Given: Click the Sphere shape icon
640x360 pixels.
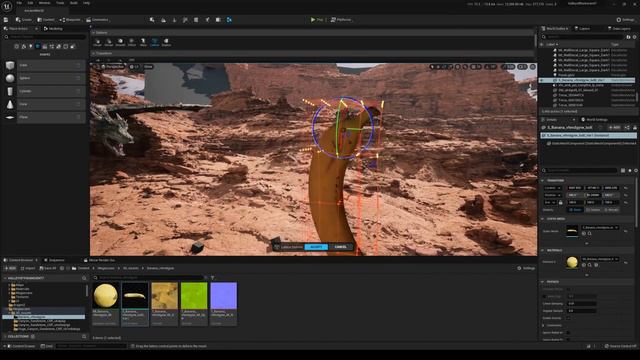Looking at the screenshot, I should pos(10,78).
